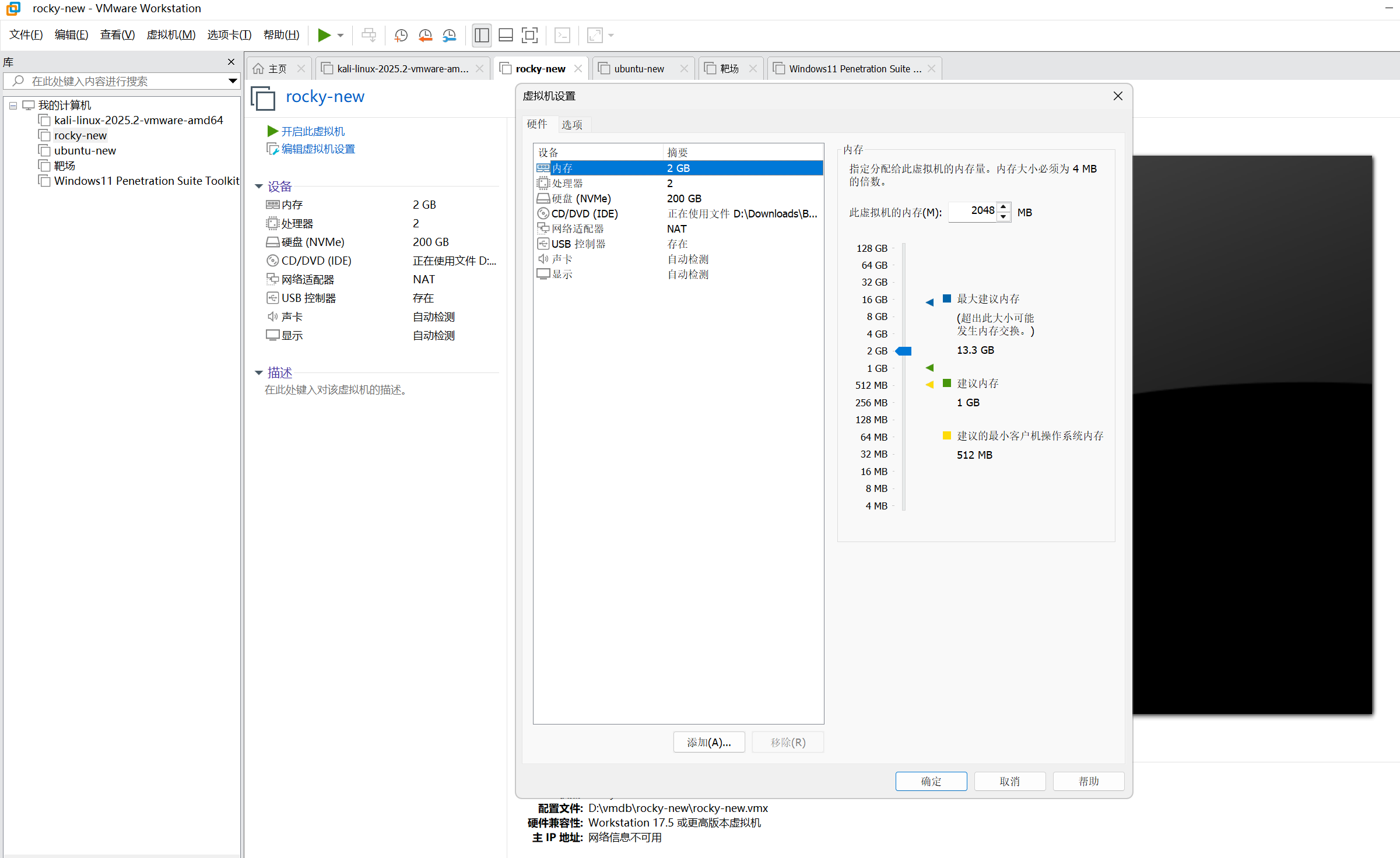Switch to the 硬件 tab in settings
Viewport: 1400px width, 858px height.
point(536,124)
